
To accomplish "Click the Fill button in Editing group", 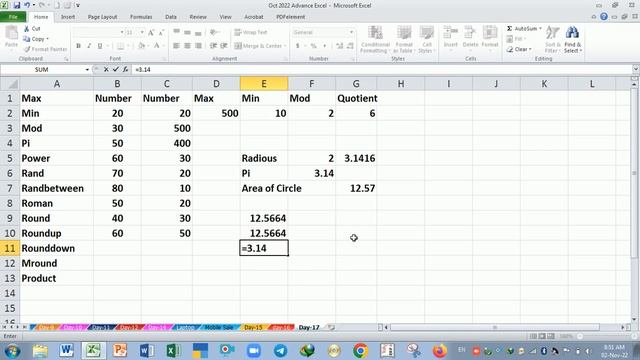I will [516, 39].
